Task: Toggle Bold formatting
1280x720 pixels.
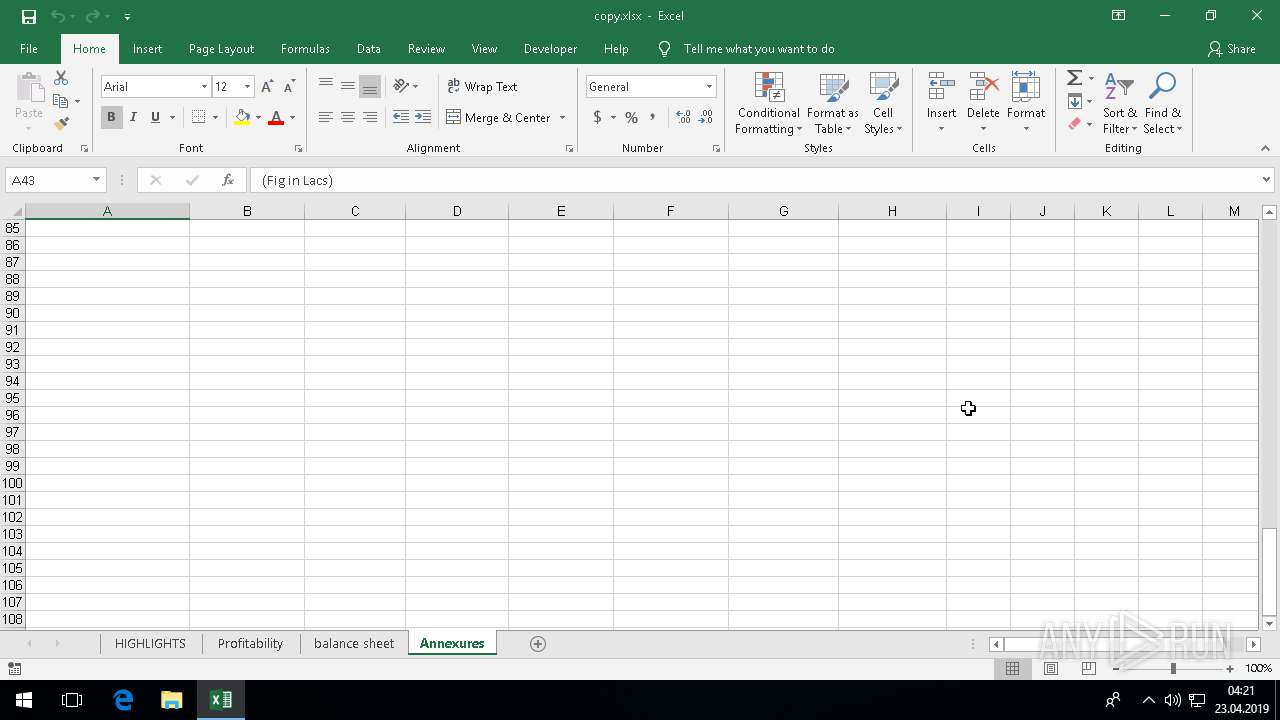Action: 111,117
